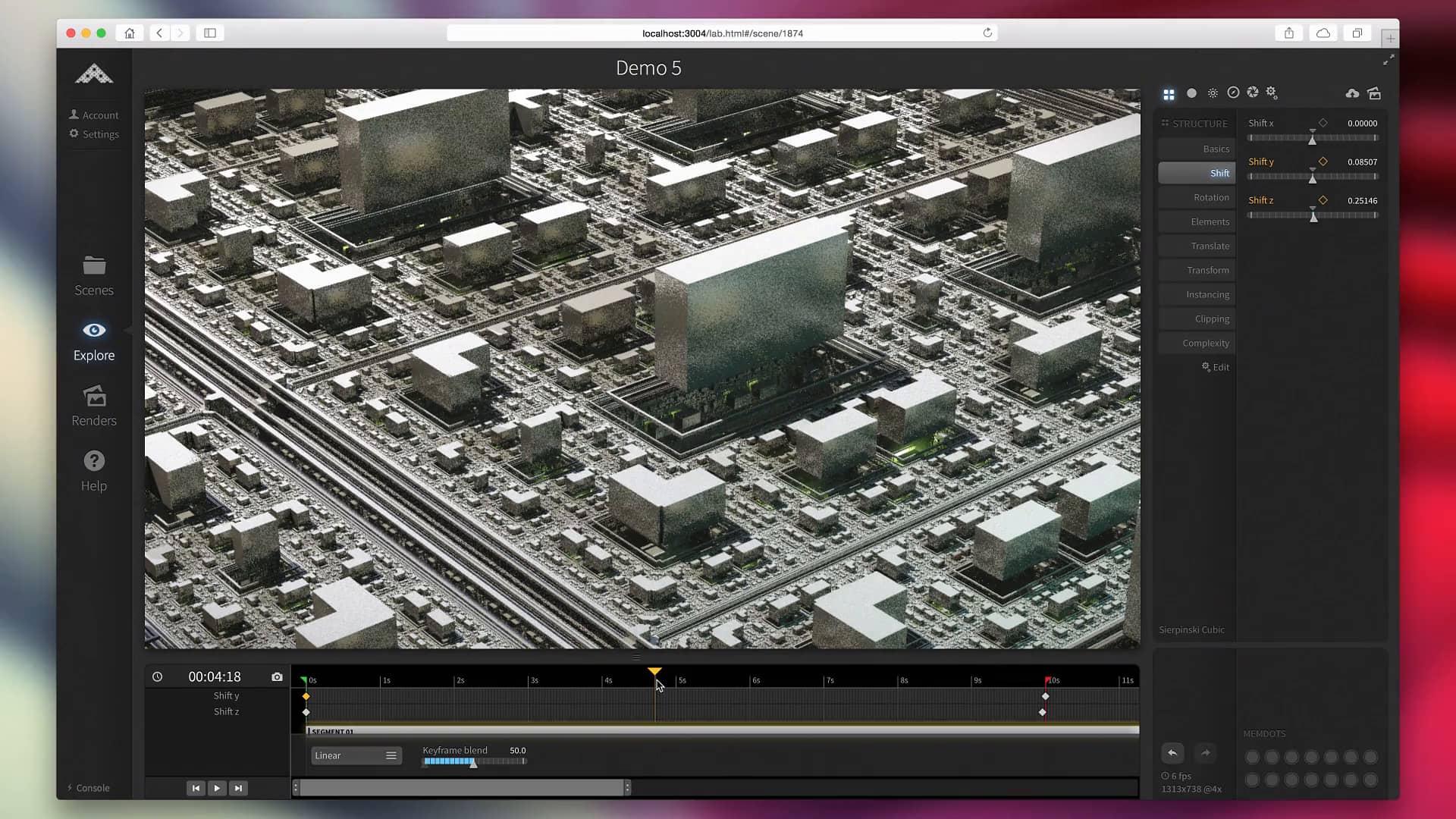Click the camera snapshot icon near the timecode
The image size is (1456, 819).
(x=277, y=676)
